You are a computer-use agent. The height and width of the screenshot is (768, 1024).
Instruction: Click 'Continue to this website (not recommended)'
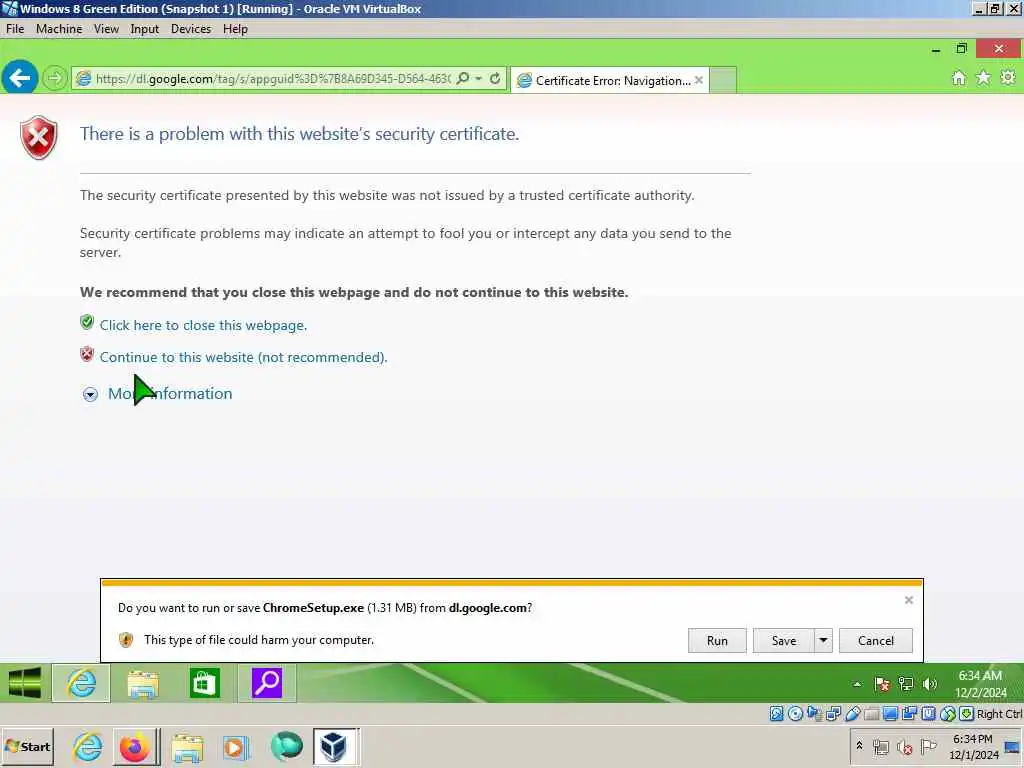tap(244, 357)
